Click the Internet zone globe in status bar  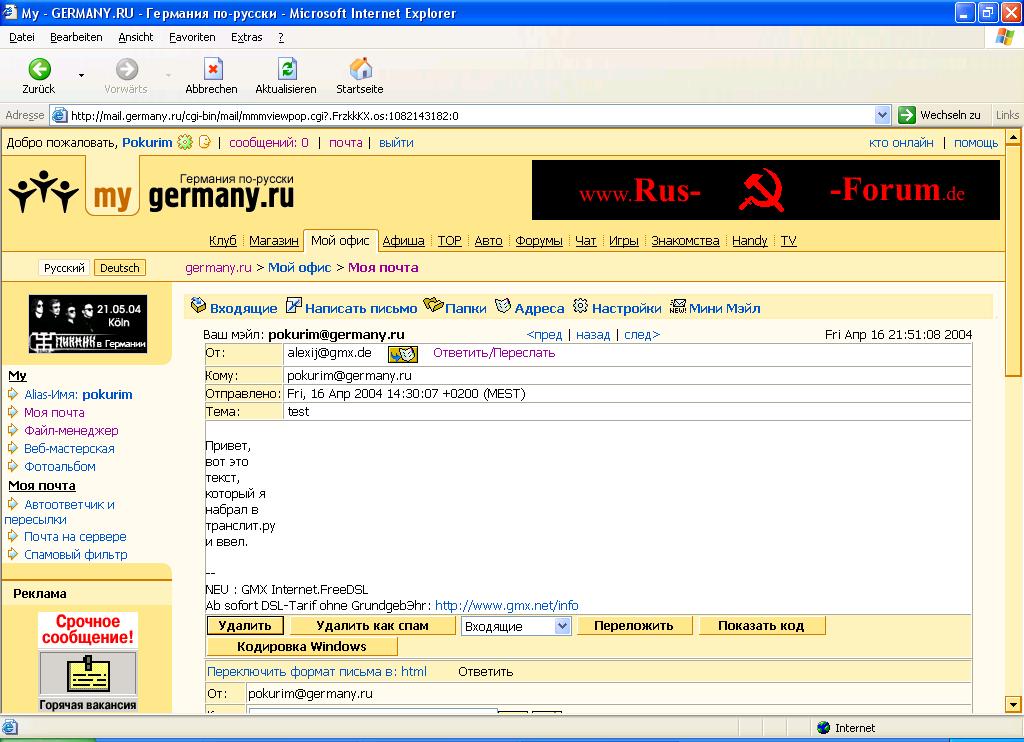click(x=824, y=728)
